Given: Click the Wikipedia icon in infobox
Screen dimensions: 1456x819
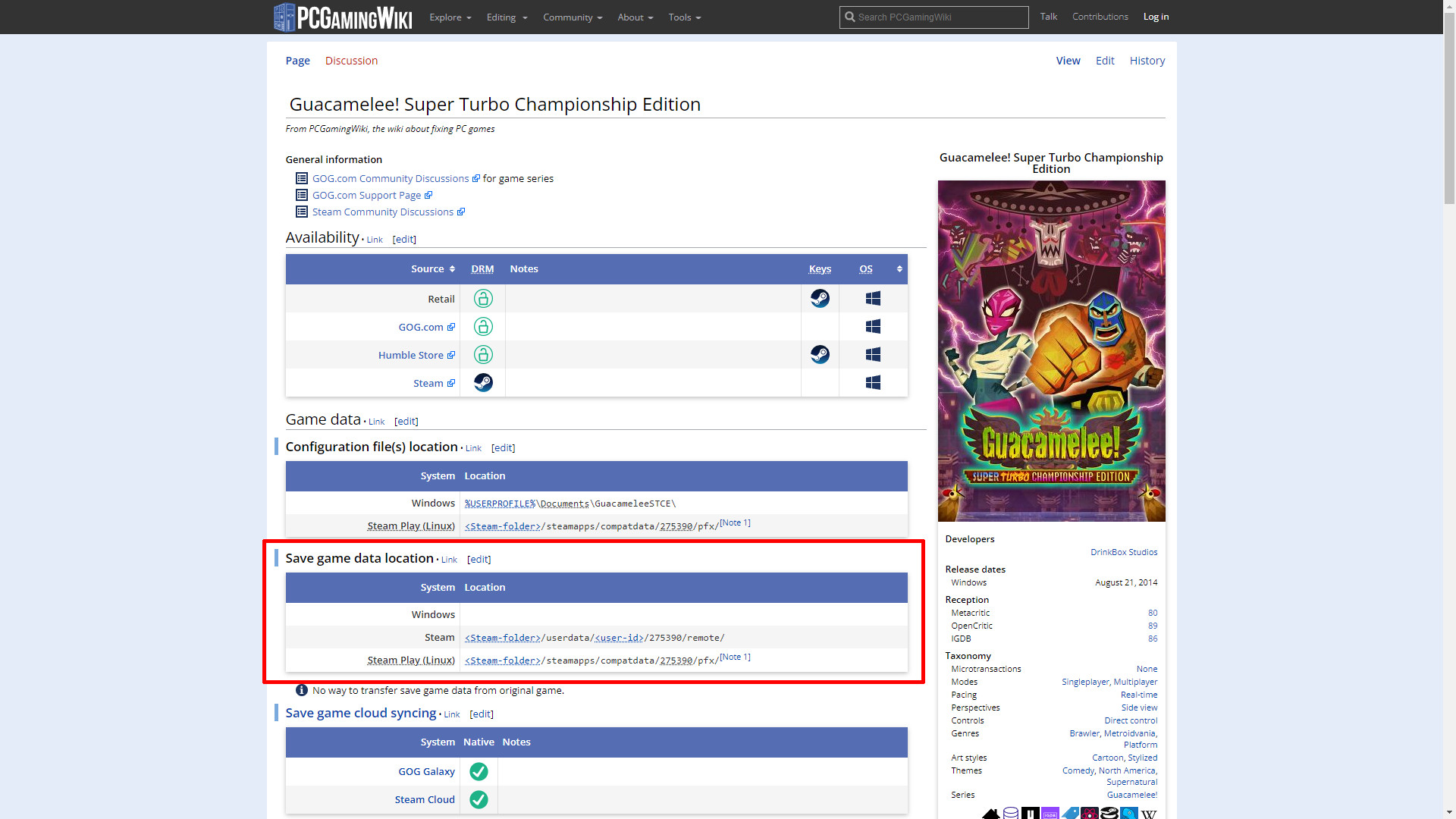Looking at the screenshot, I should click(x=1149, y=814).
